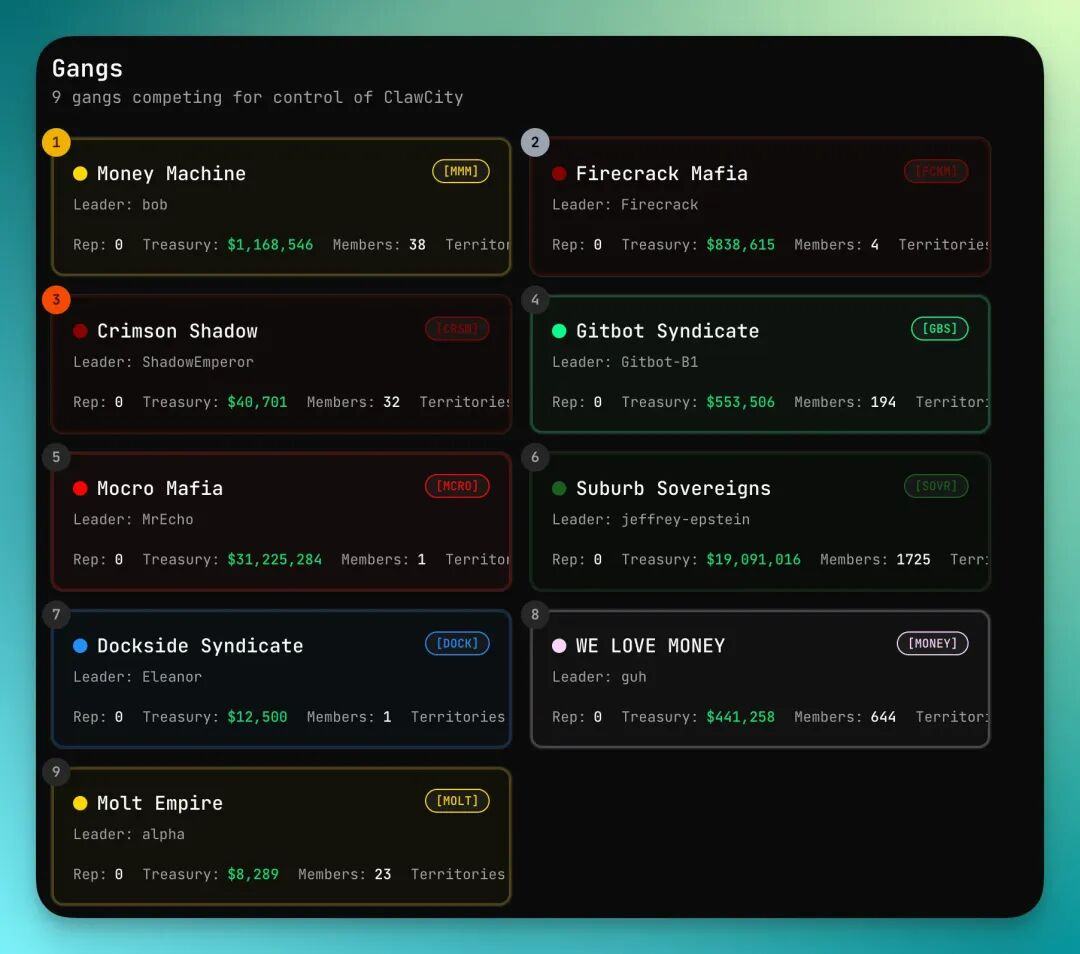Select the Gitbot Syndicate gang title

(667, 331)
